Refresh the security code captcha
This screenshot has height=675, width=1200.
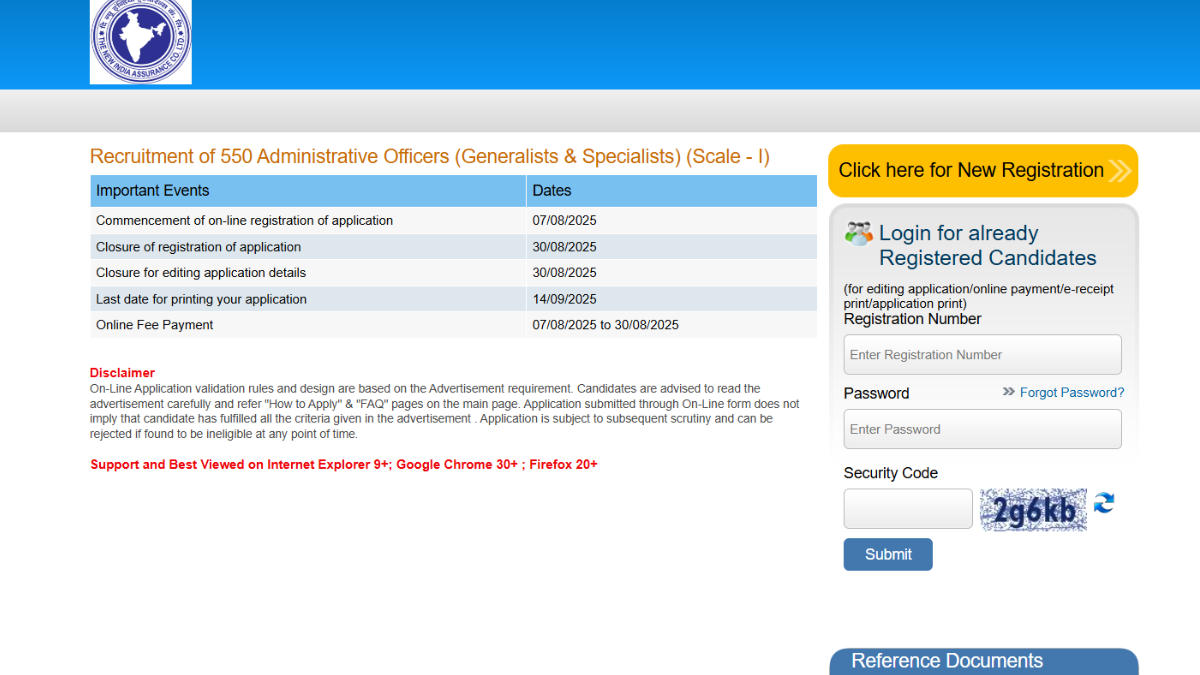click(1104, 503)
